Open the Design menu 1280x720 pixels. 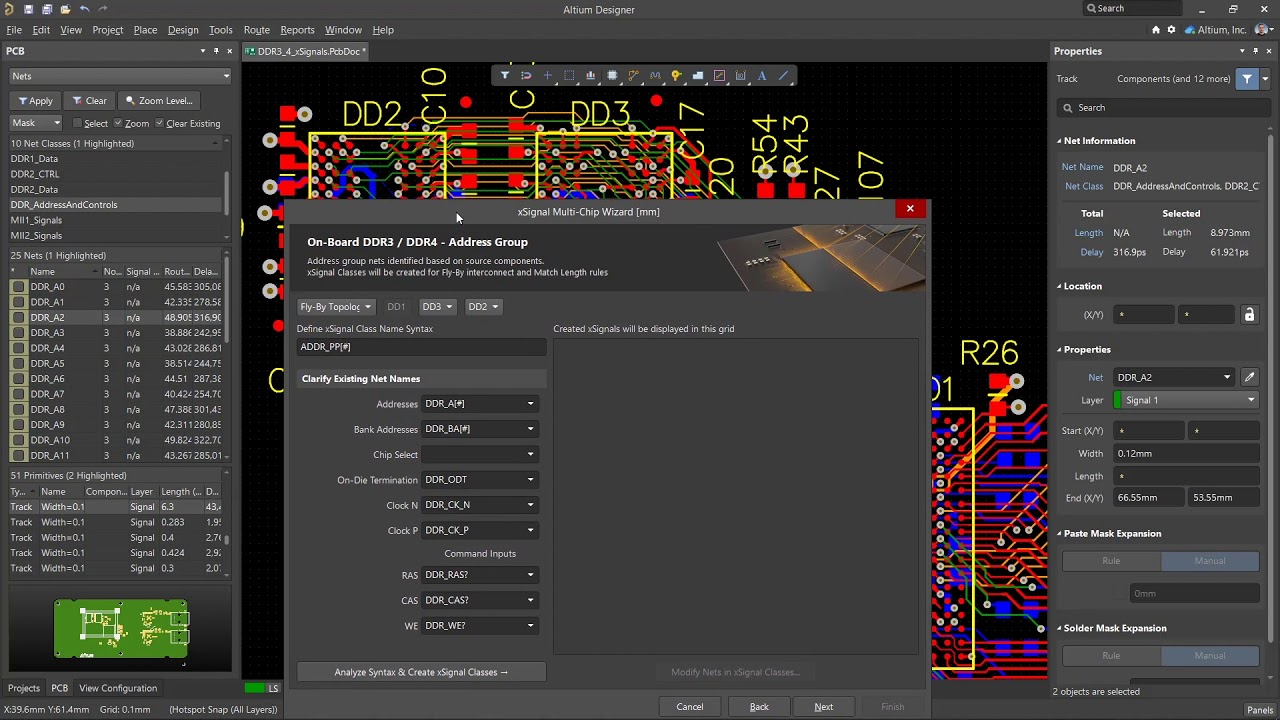coord(183,30)
